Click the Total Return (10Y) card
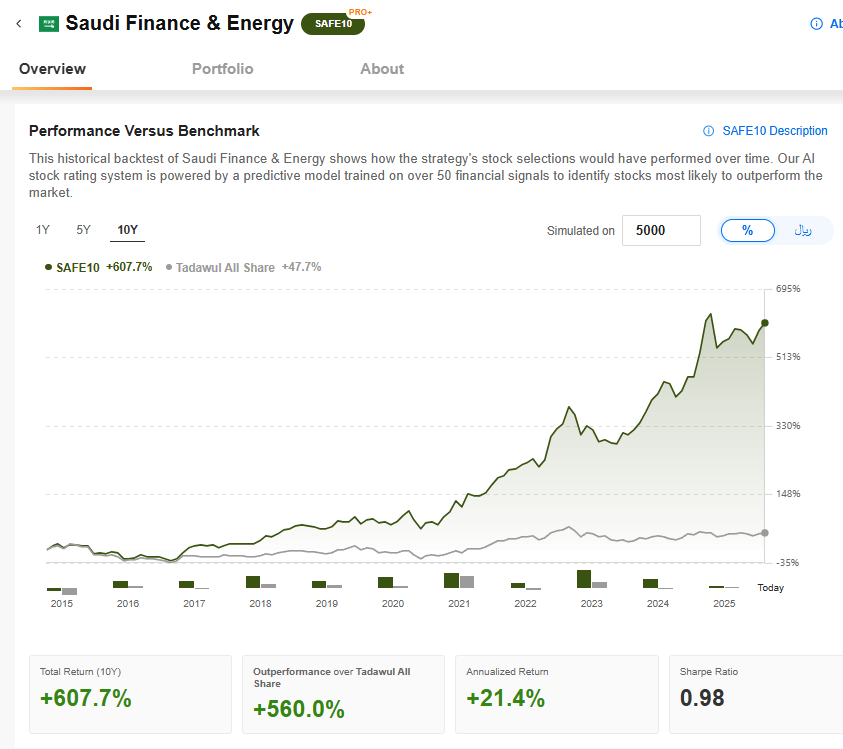 click(x=130, y=694)
